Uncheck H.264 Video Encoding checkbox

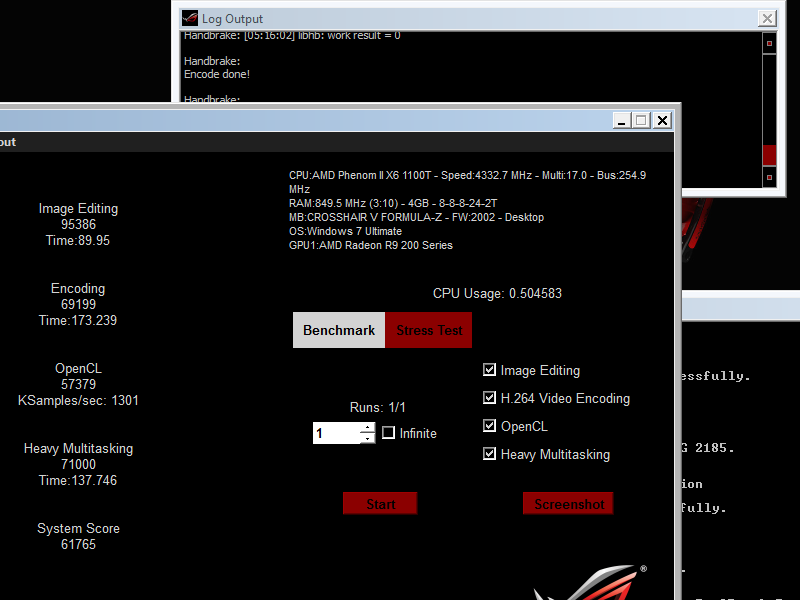[489, 398]
